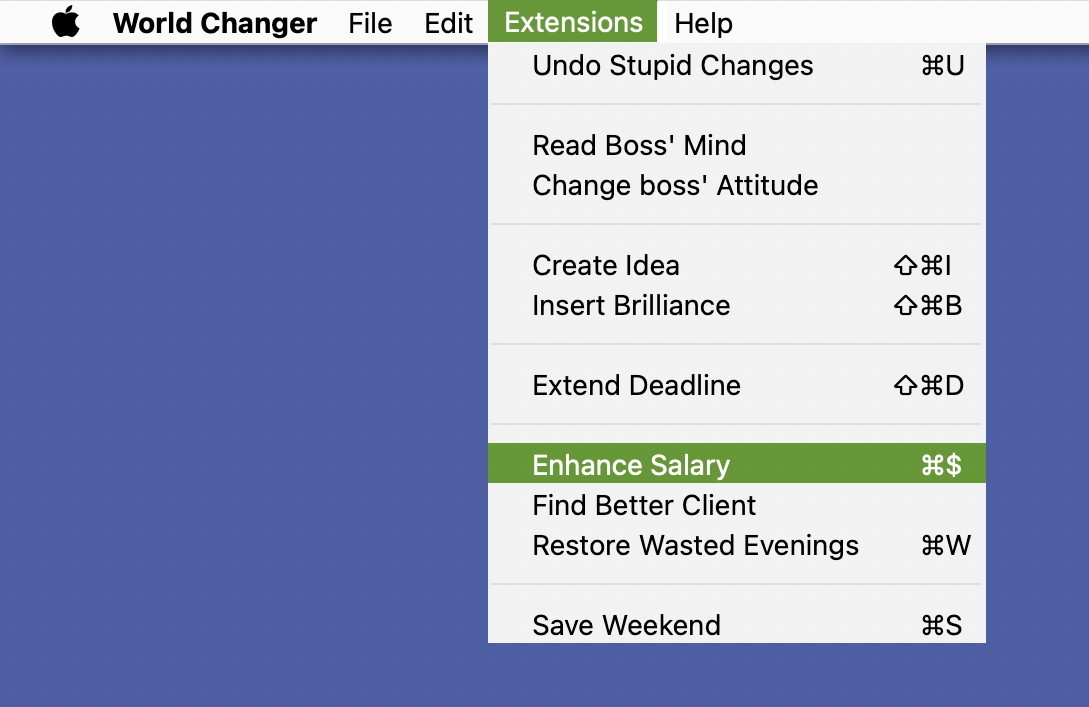Select Insert Brilliance from menu
1089x707 pixels.
(631, 306)
